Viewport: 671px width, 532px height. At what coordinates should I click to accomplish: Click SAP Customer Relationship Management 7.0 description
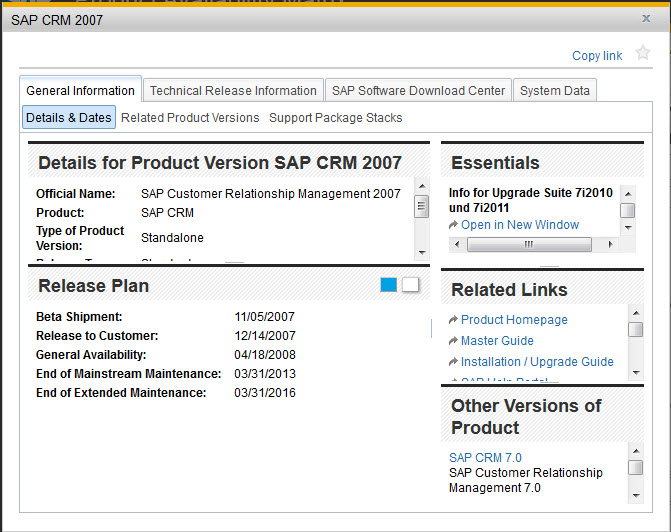[526, 480]
